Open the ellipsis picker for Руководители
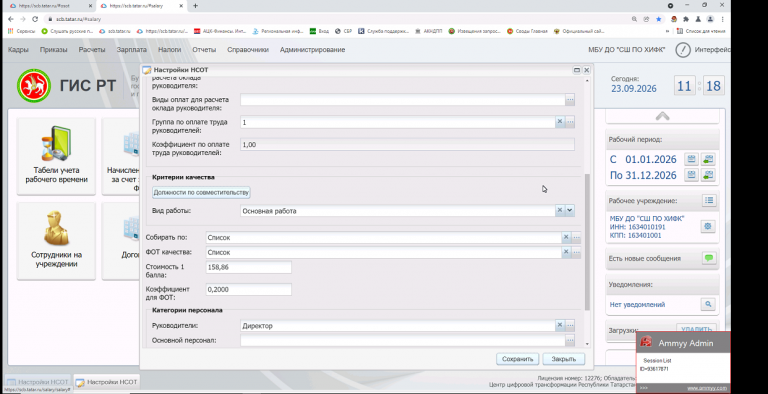 click(x=570, y=325)
